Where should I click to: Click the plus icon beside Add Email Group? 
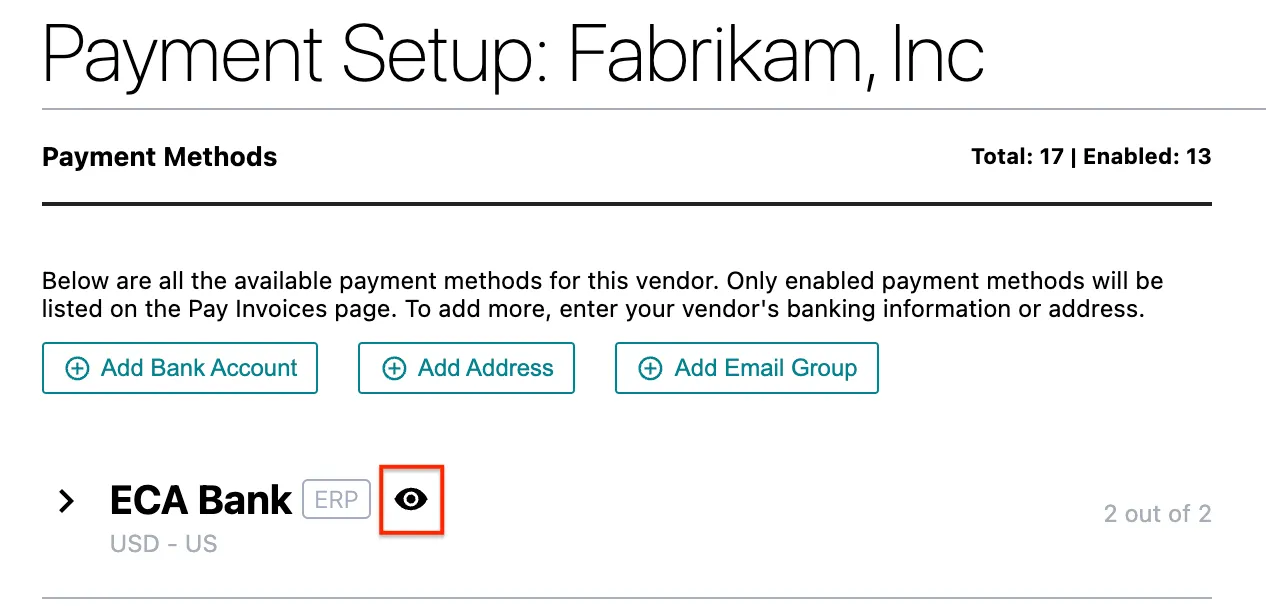pos(650,368)
